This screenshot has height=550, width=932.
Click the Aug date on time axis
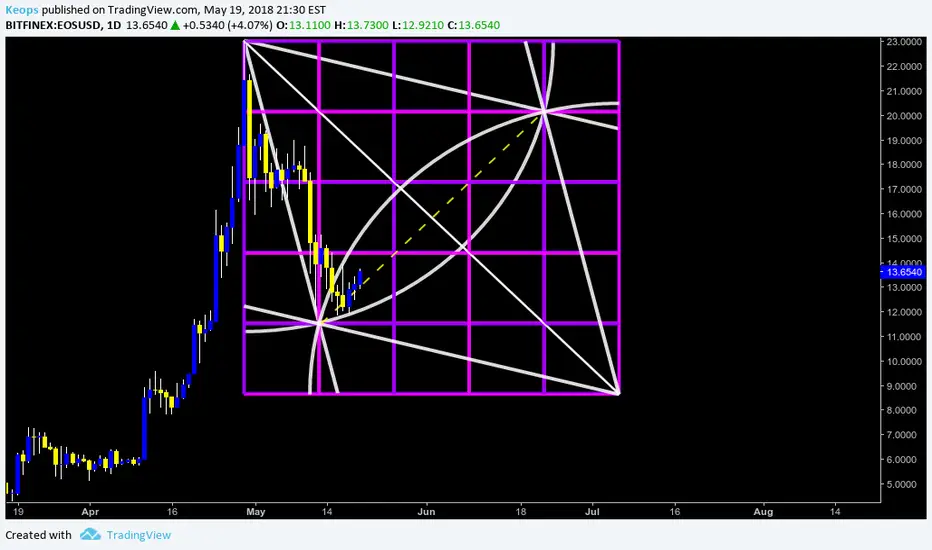click(x=763, y=511)
